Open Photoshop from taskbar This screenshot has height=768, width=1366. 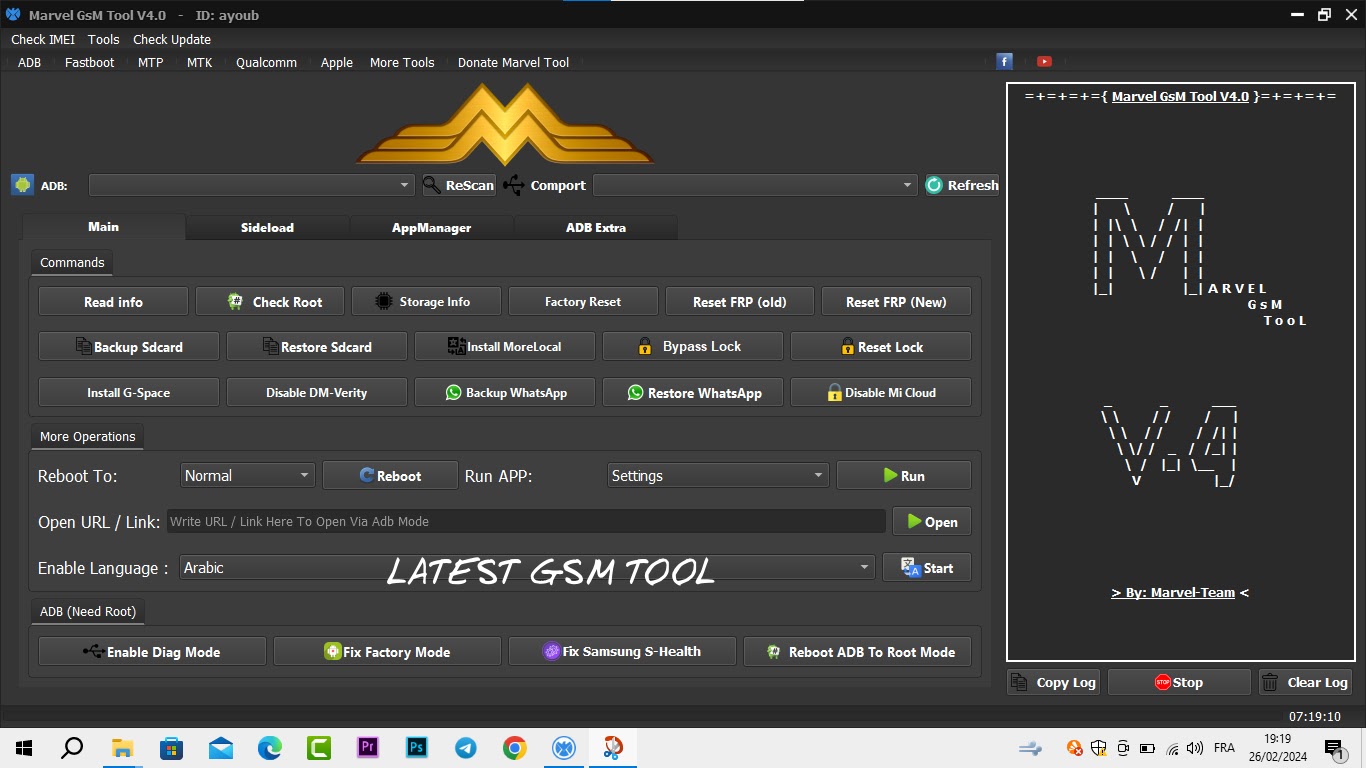tap(417, 748)
